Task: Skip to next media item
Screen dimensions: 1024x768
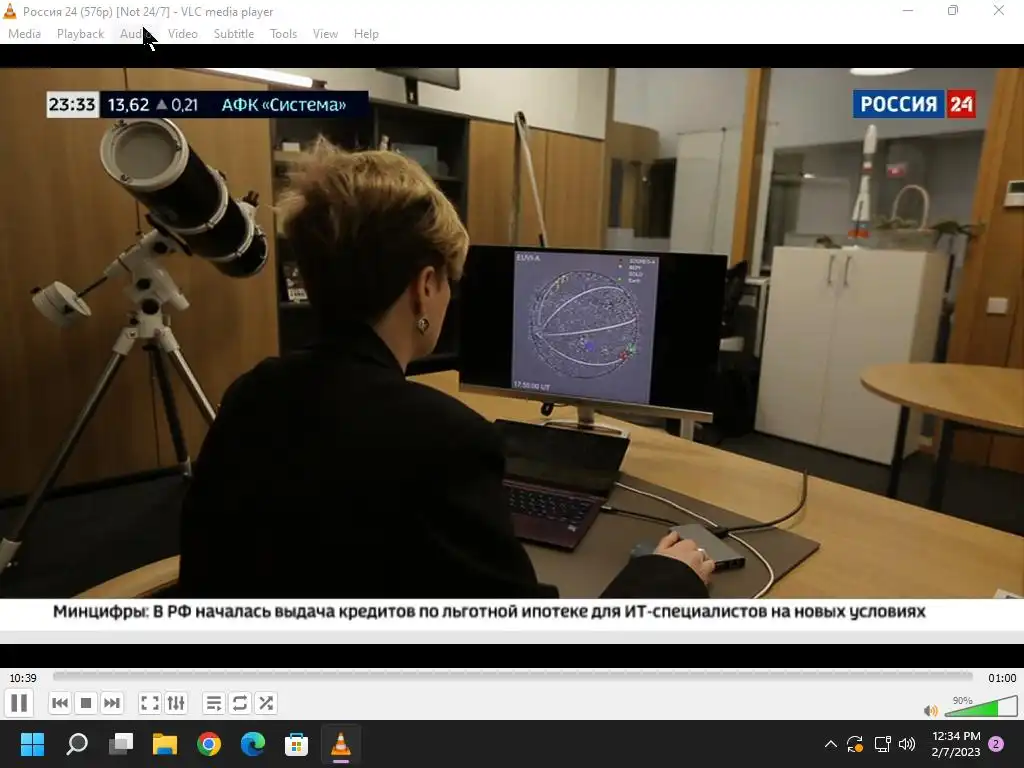Action: click(x=112, y=703)
